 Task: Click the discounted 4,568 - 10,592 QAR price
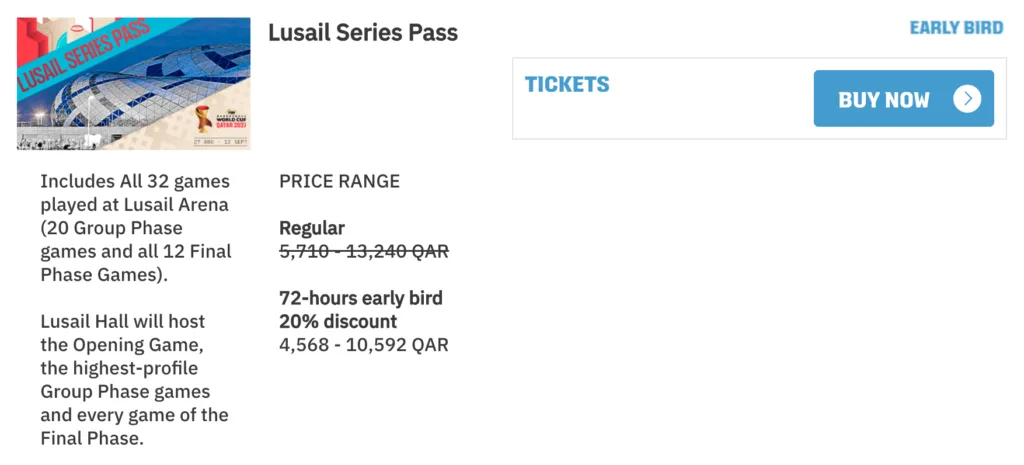[364, 345]
